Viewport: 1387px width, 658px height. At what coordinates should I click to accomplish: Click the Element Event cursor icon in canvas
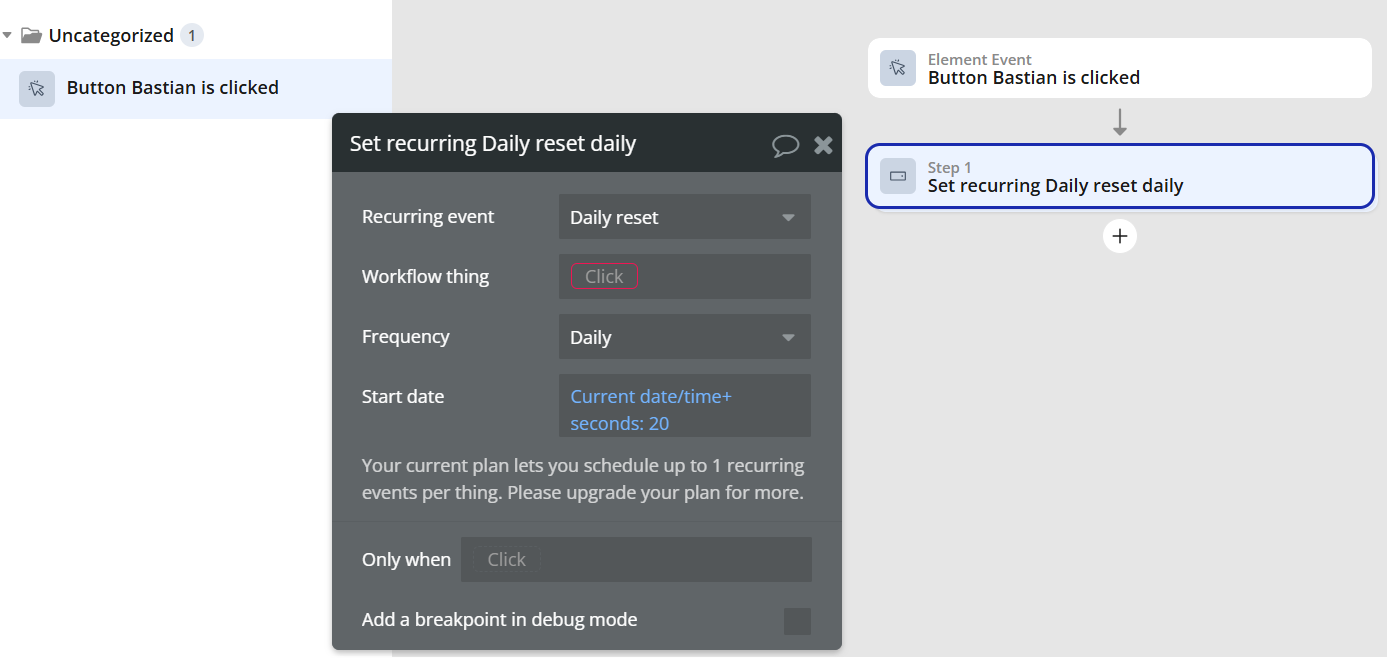click(898, 68)
